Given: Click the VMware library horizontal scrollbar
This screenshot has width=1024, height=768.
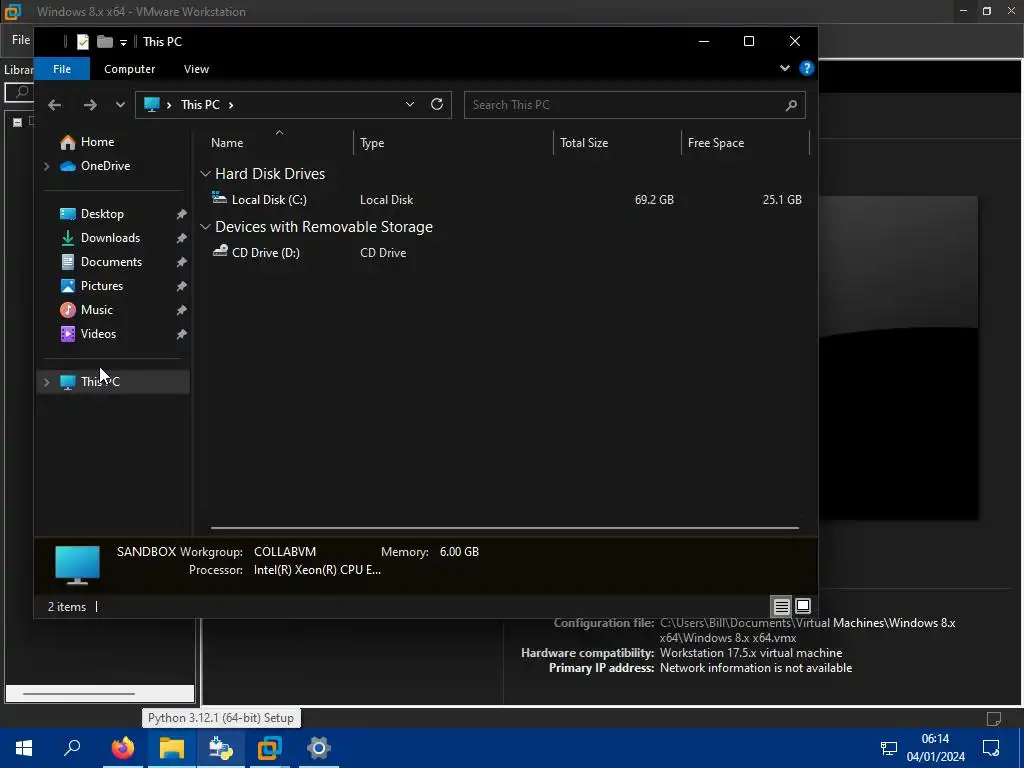Looking at the screenshot, I should (78, 694).
